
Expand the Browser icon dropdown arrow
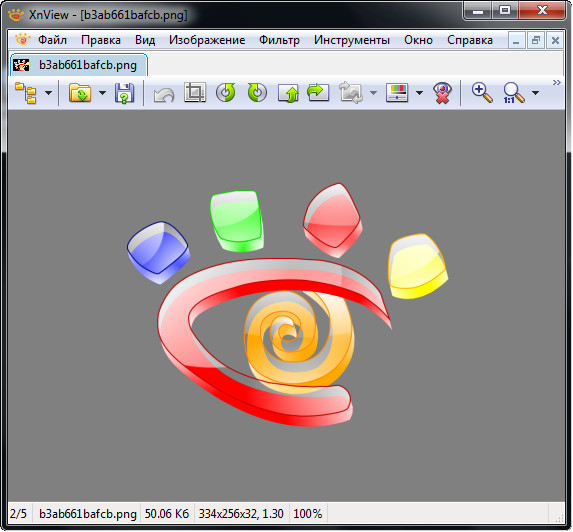pyautogui.click(x=48, y=93)
